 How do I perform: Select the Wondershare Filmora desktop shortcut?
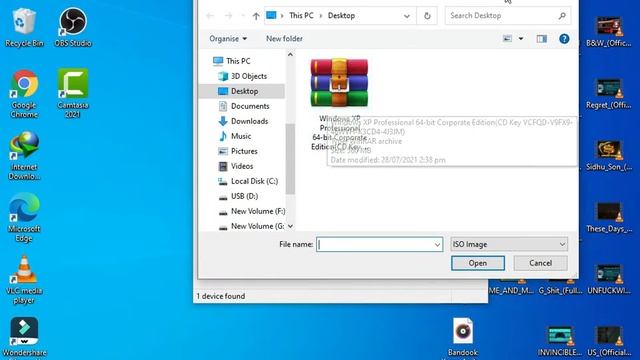pyautogui.click(x=24, y=337)
